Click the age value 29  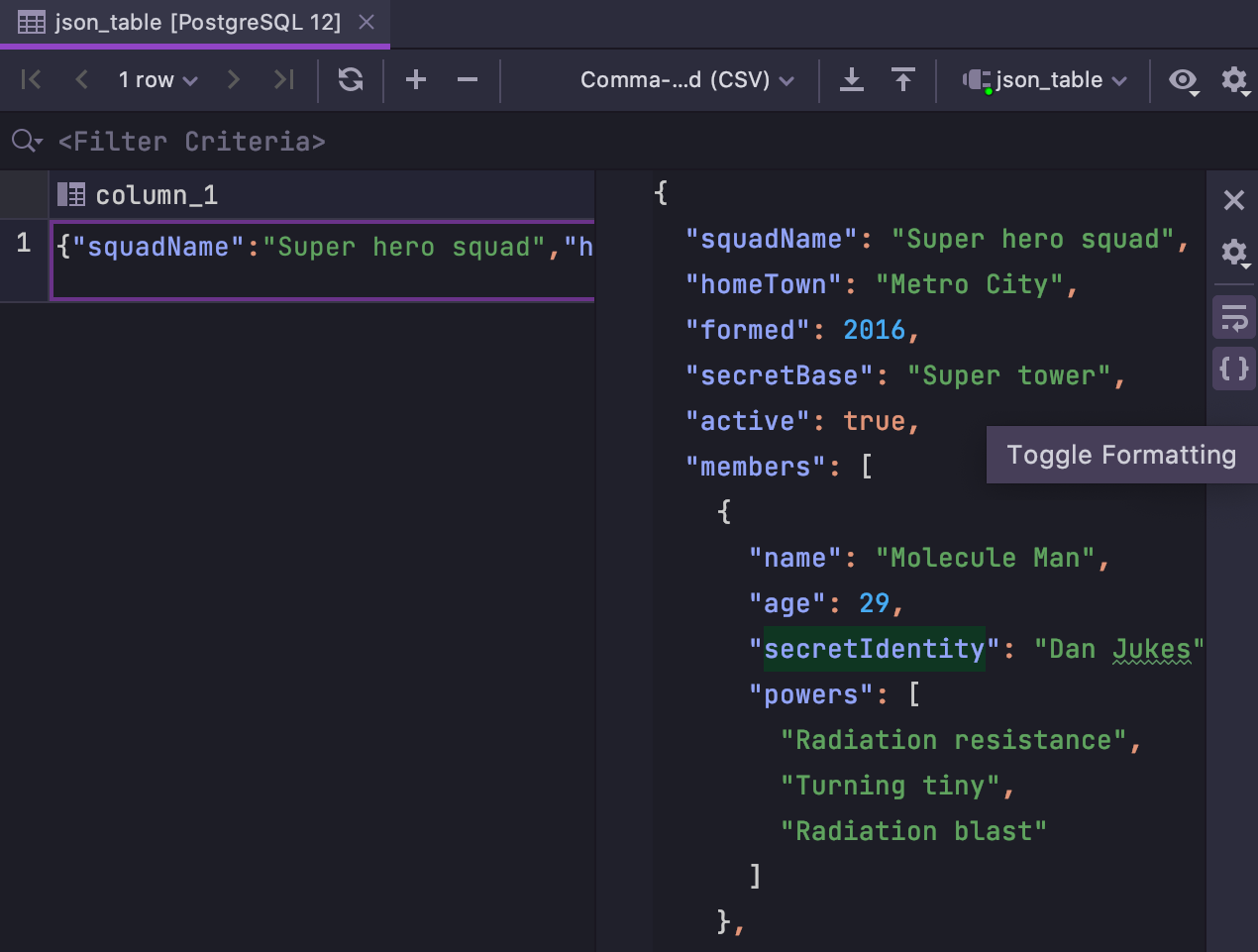(875, 603)
